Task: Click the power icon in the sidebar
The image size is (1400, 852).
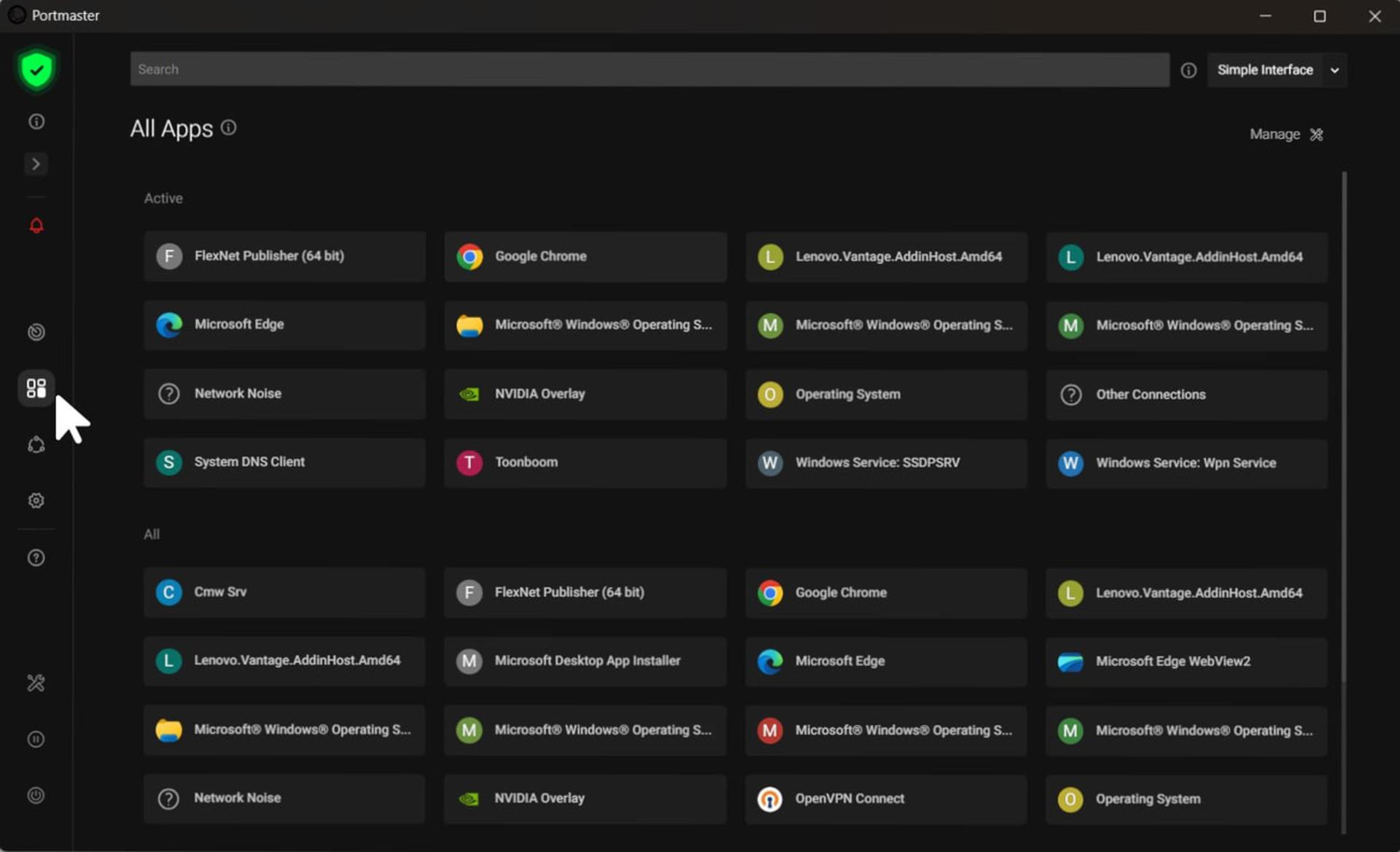Action: point(36,795)
